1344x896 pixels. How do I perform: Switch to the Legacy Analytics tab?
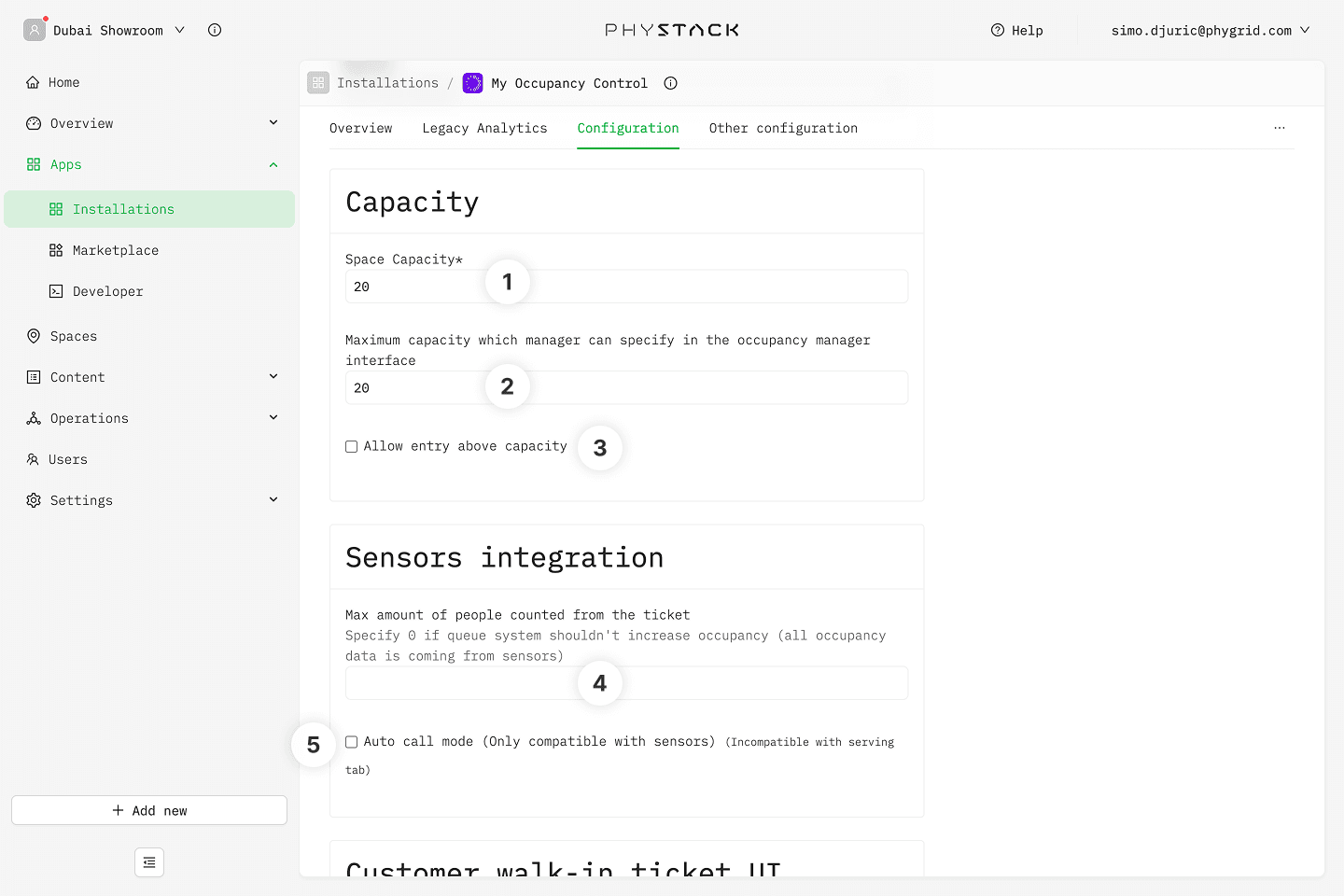pyautogui.click(x=484, y=128)
